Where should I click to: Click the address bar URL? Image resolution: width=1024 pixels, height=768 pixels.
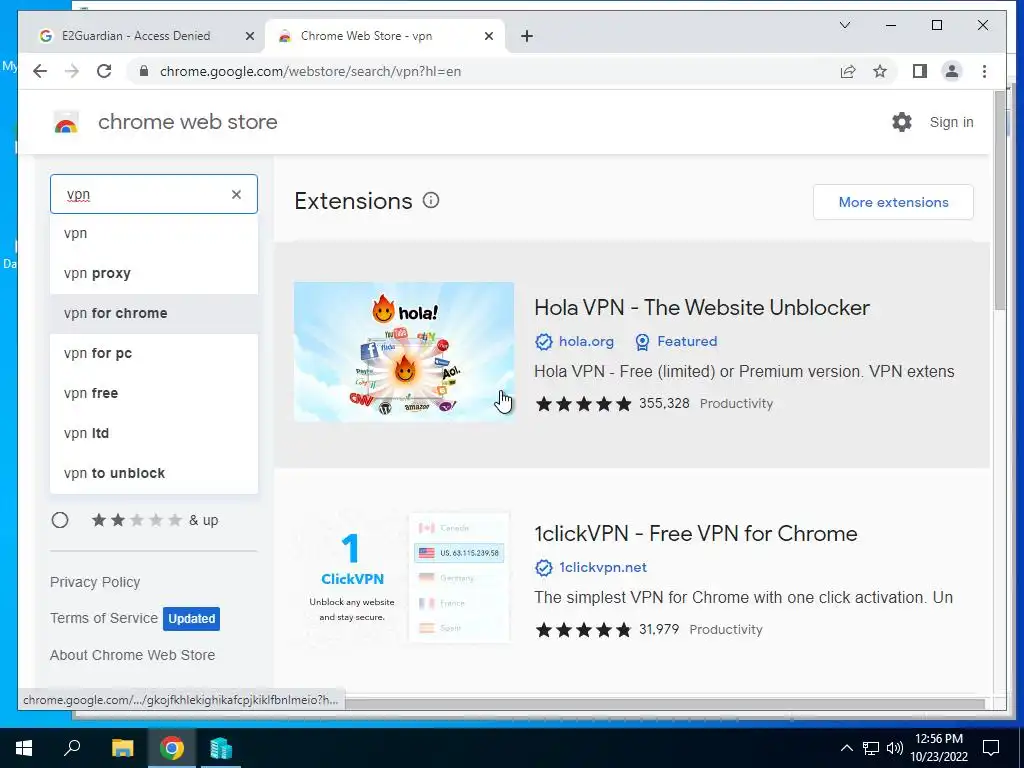pyautogui.click(x=310, y=71)
